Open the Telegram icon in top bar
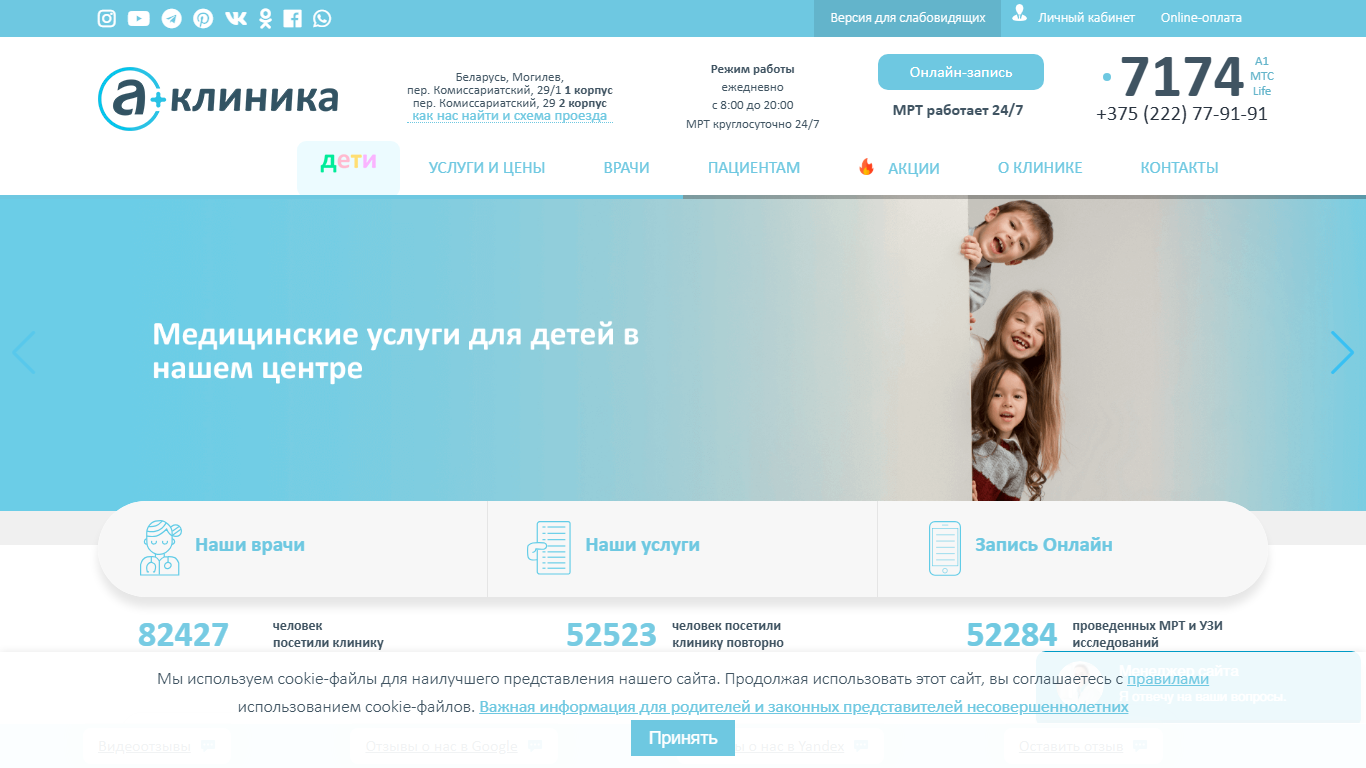 point(171,18)
